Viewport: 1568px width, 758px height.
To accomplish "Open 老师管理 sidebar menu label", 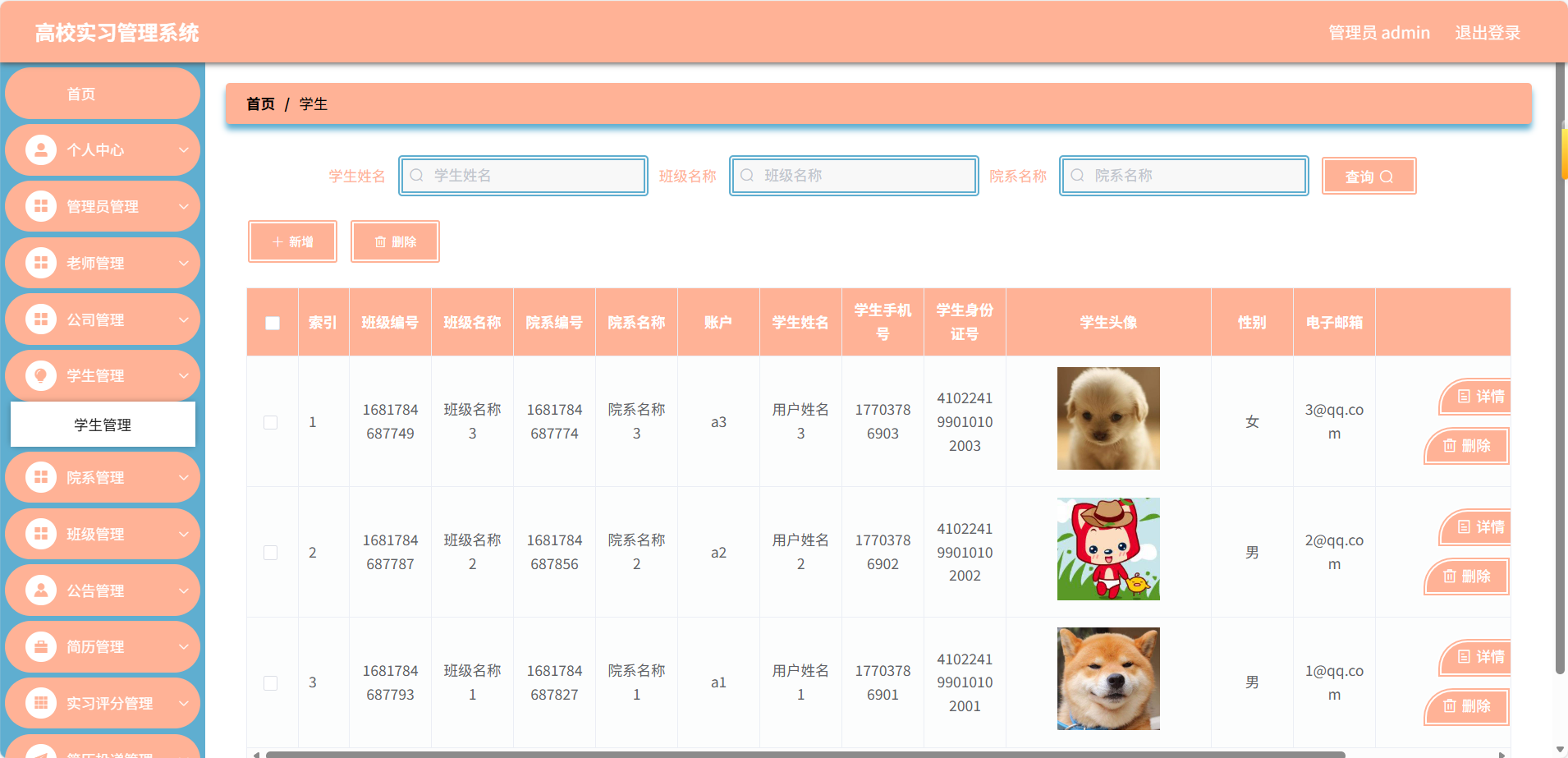I will coord(95,263).
